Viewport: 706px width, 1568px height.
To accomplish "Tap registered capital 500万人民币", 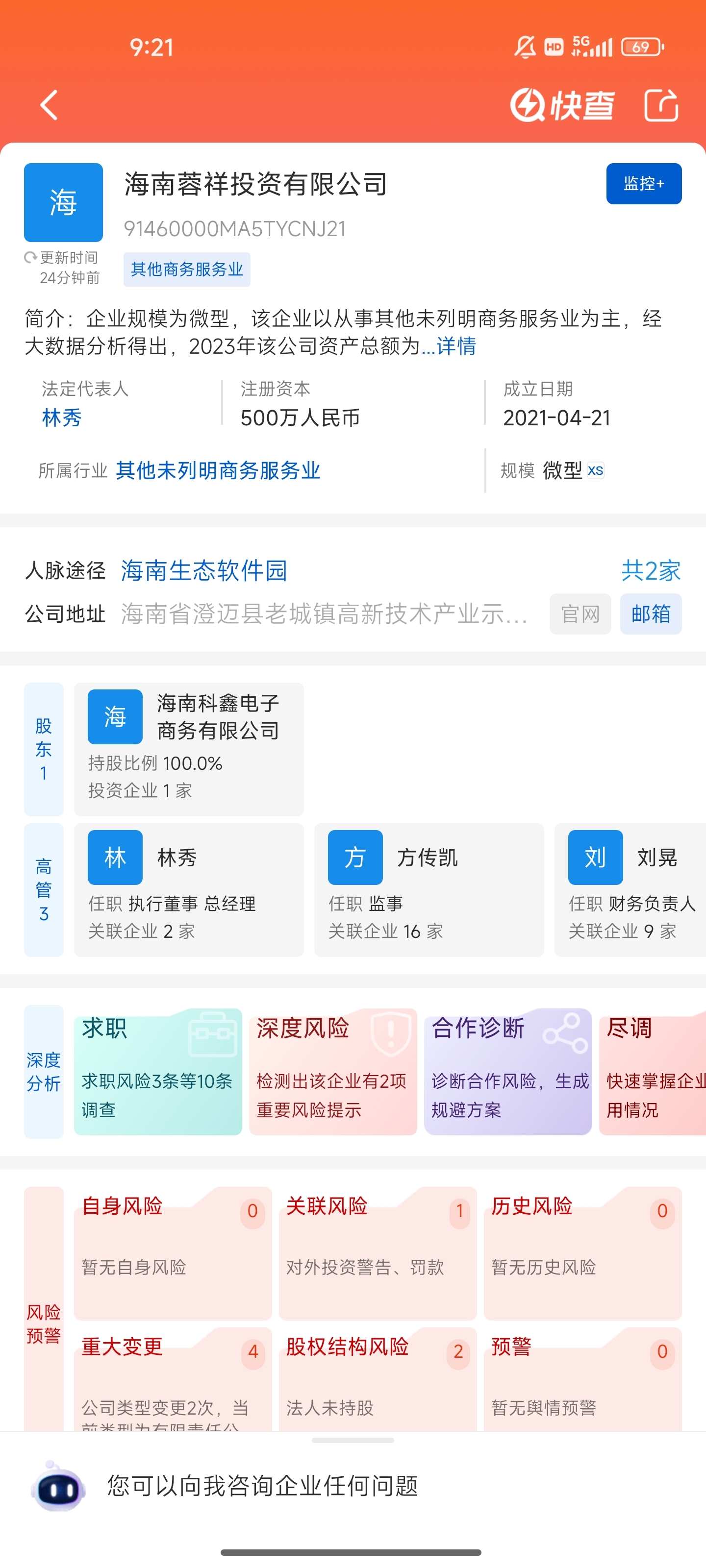I will coord(301,417).
